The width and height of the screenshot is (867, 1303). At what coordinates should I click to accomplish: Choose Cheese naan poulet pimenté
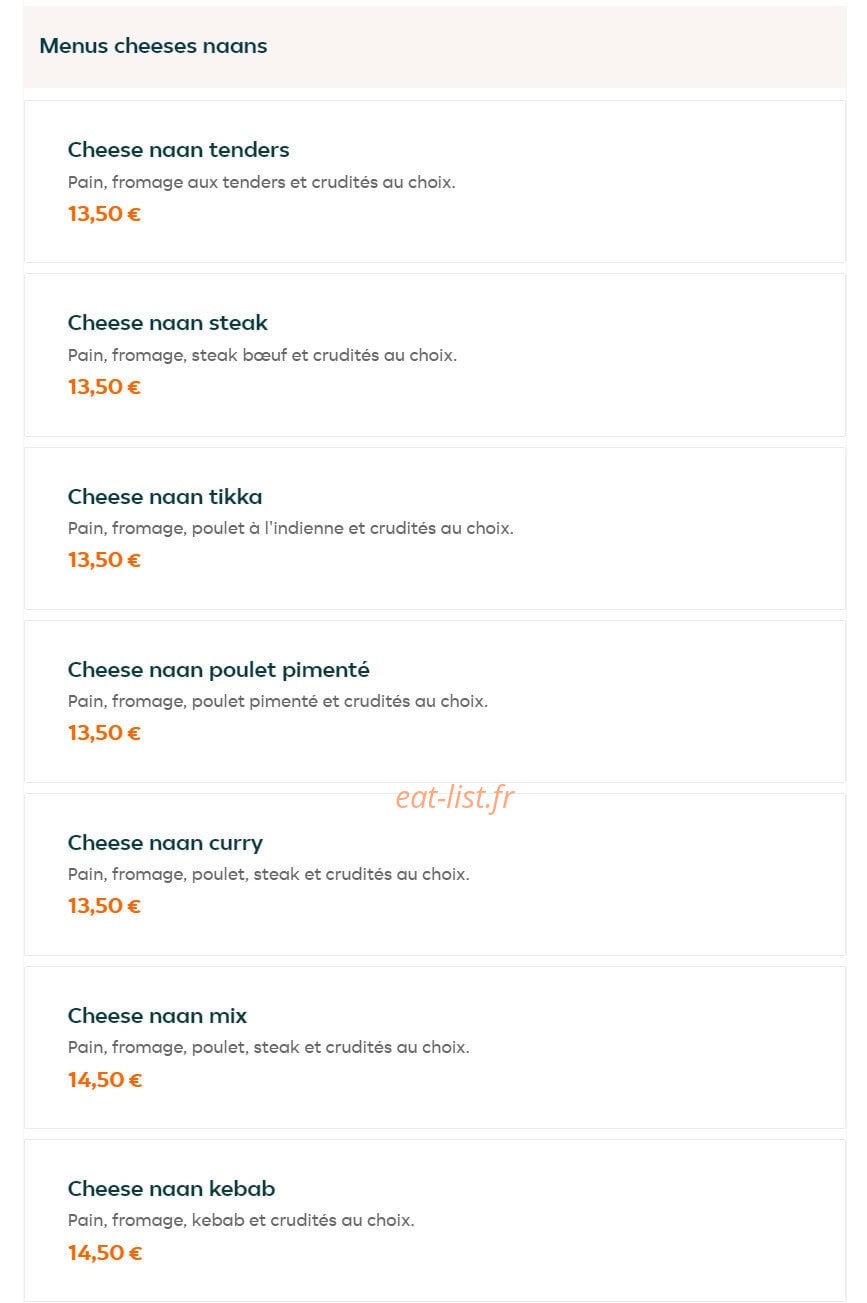(x=434, y=701)
